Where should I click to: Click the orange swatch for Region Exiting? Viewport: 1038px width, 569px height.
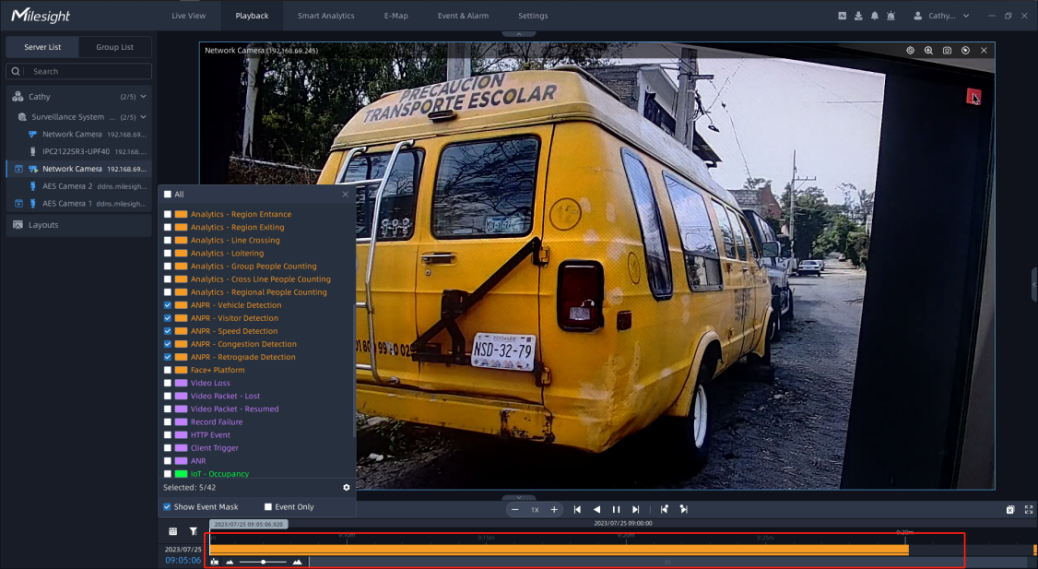(x=181, y=228)
